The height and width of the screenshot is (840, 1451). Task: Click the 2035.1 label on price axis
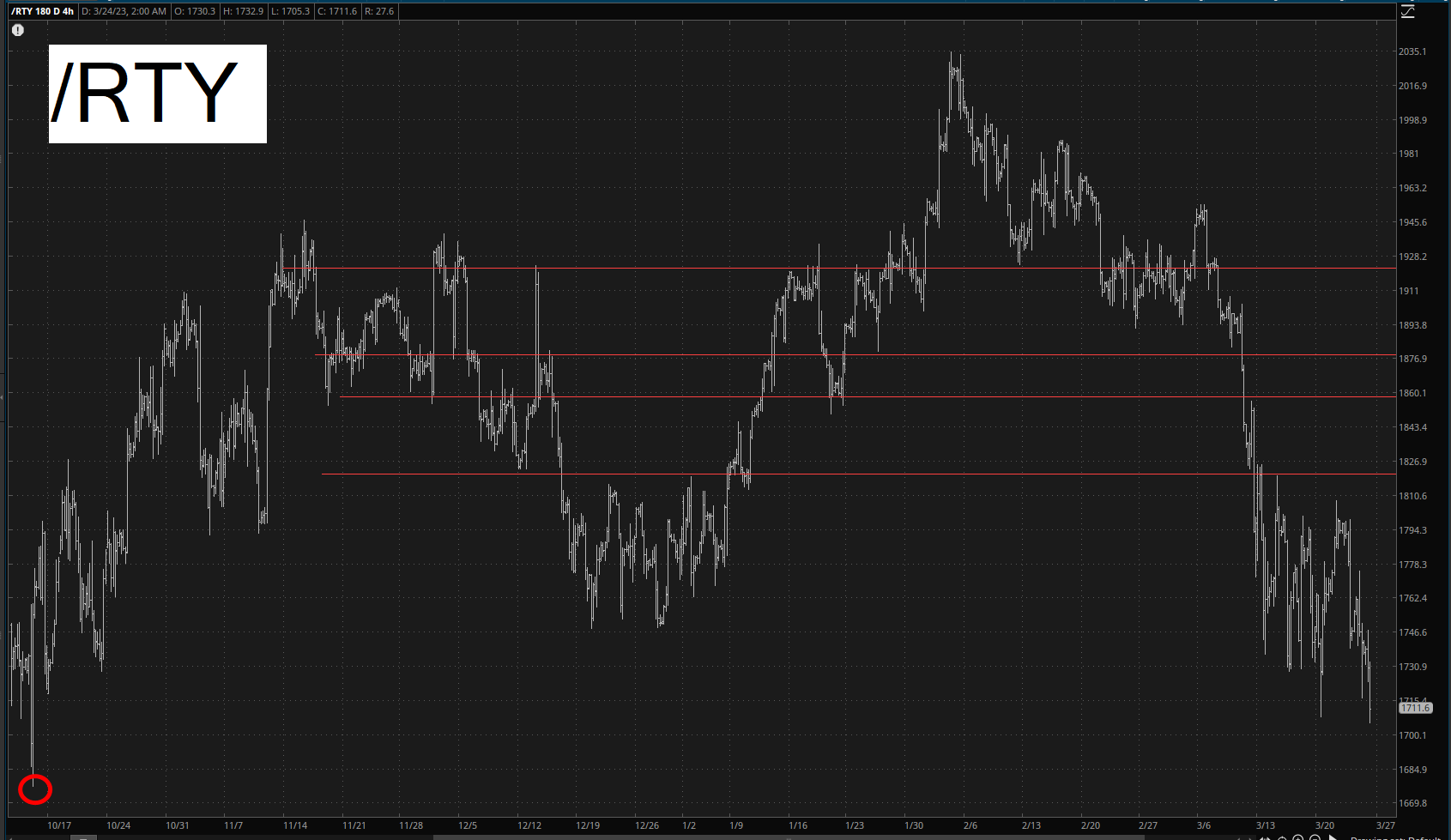click(1412, 51)
